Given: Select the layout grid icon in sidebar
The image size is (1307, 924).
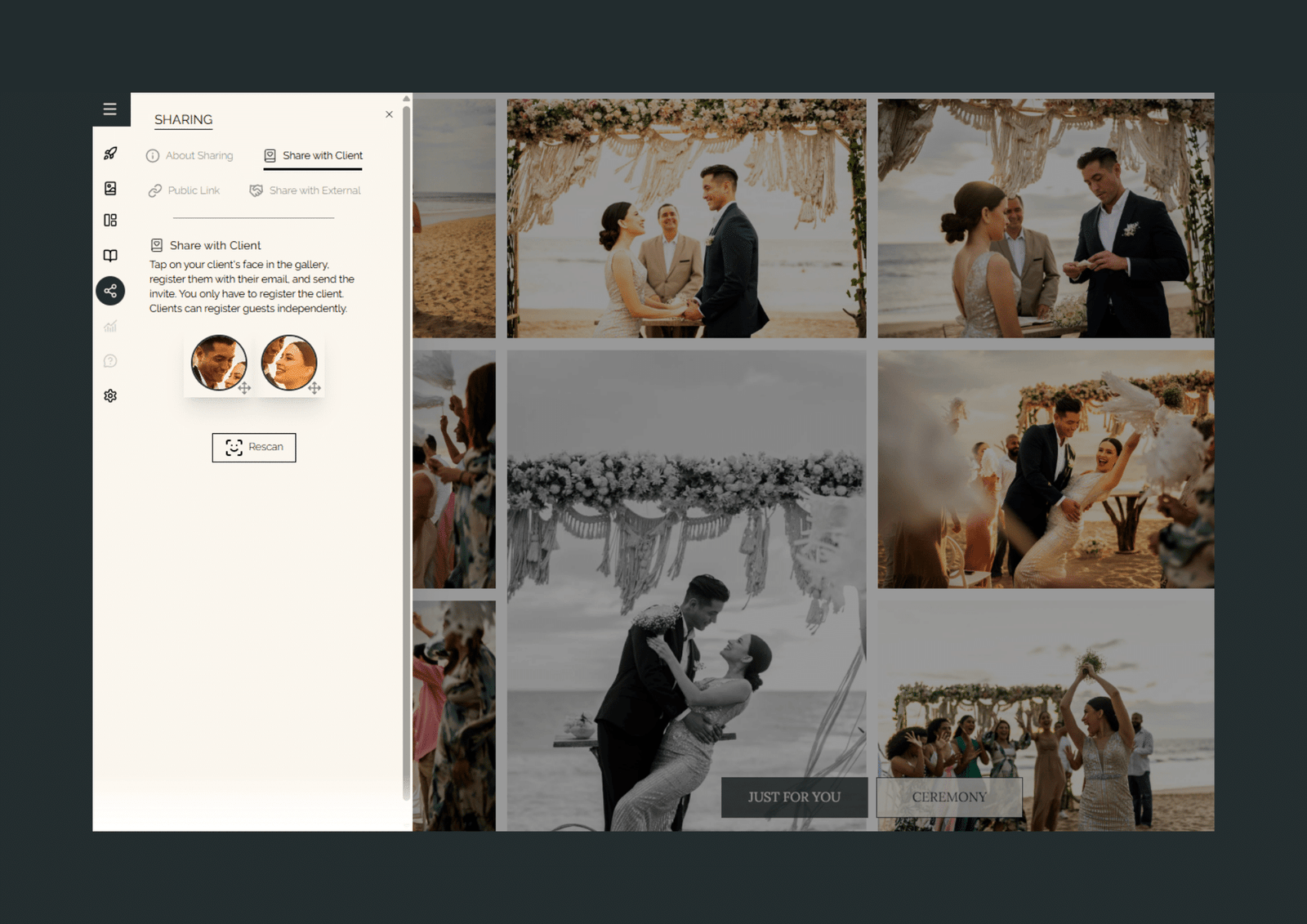Looking at the screenshot, I should (x=110, y=221).
